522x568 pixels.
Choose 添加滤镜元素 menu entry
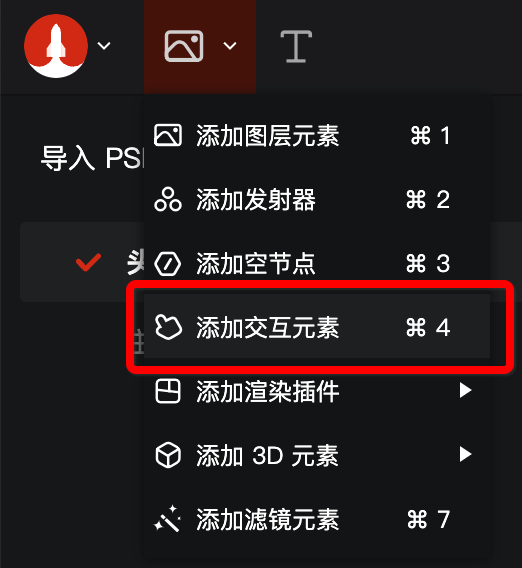[317, 519]
